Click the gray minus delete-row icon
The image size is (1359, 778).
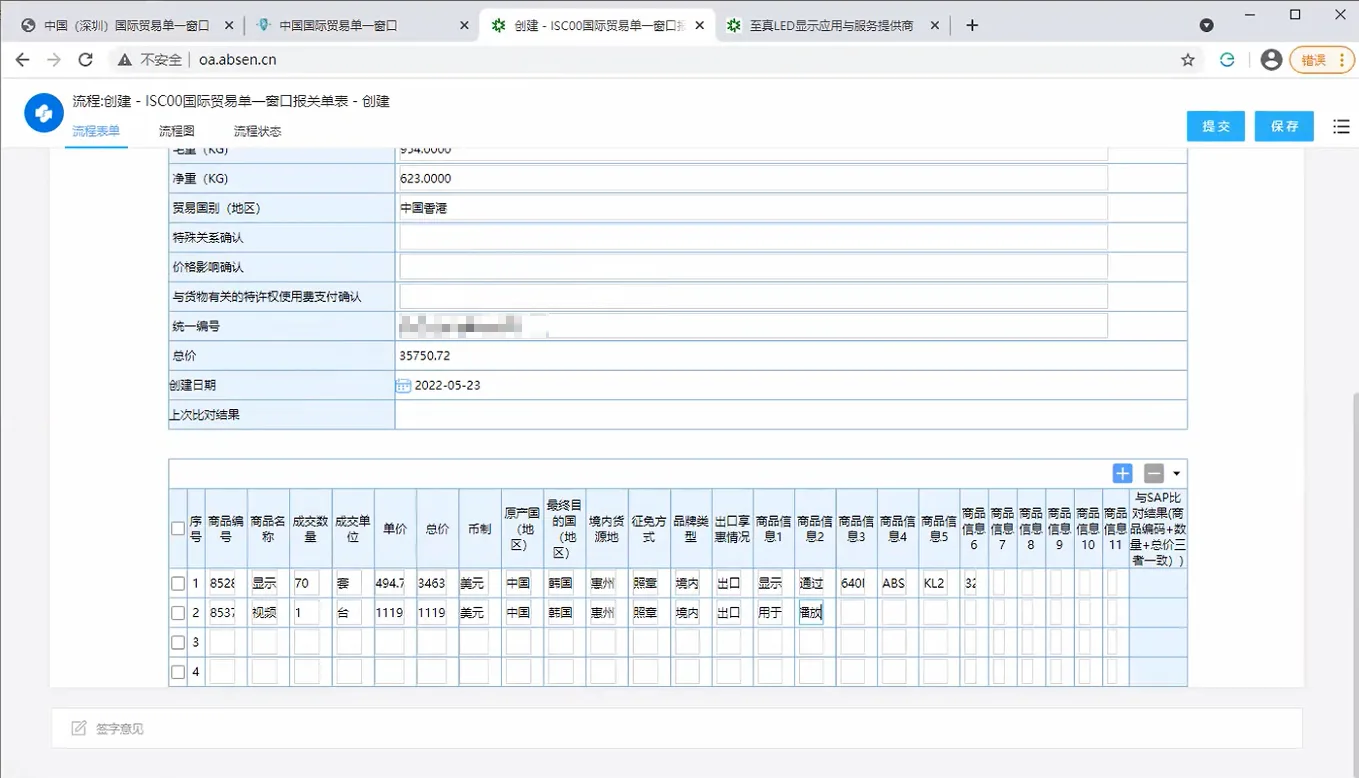(x=1154, y=474)
